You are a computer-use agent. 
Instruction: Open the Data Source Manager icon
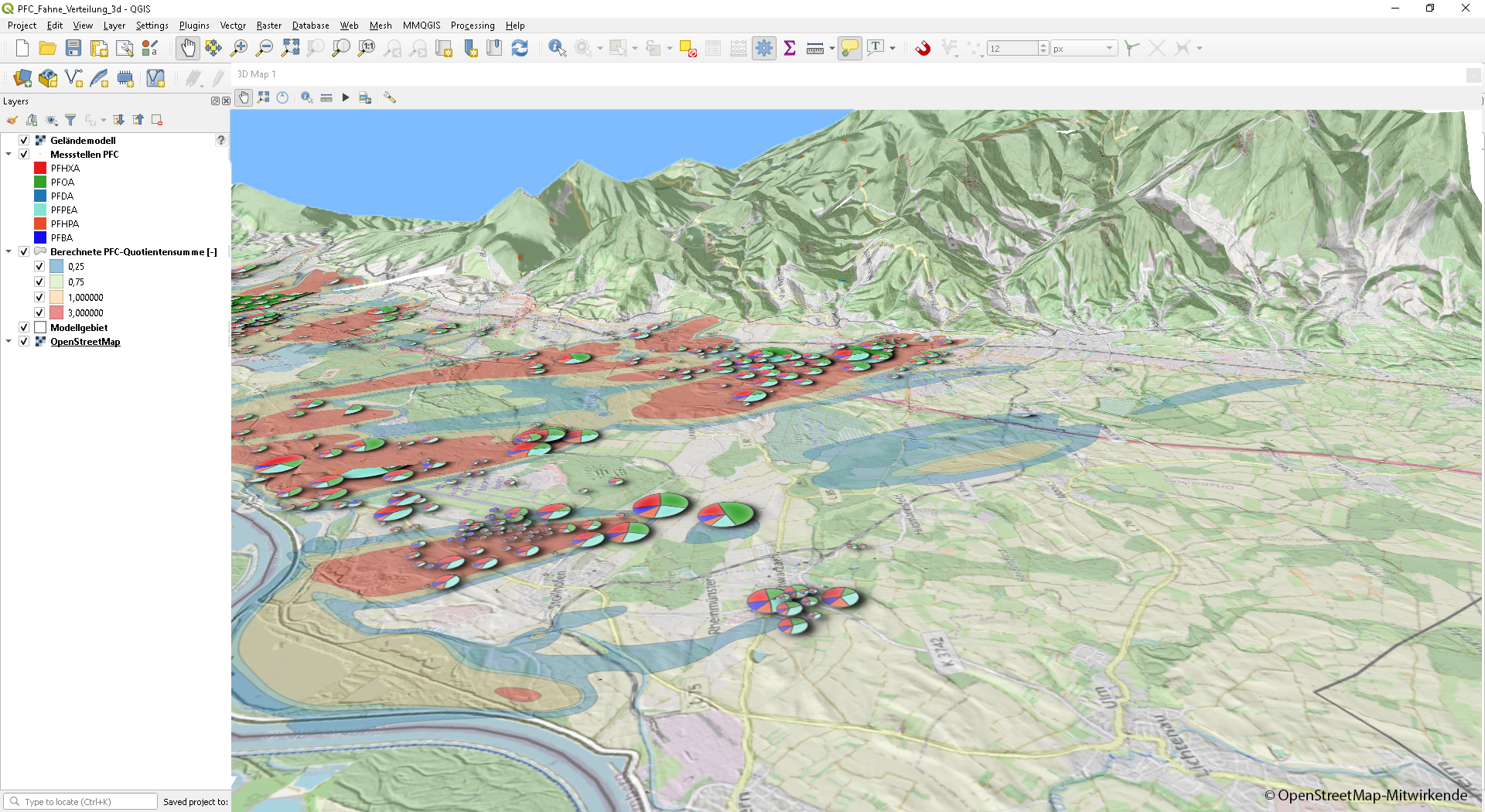click(x=22, y=78)
